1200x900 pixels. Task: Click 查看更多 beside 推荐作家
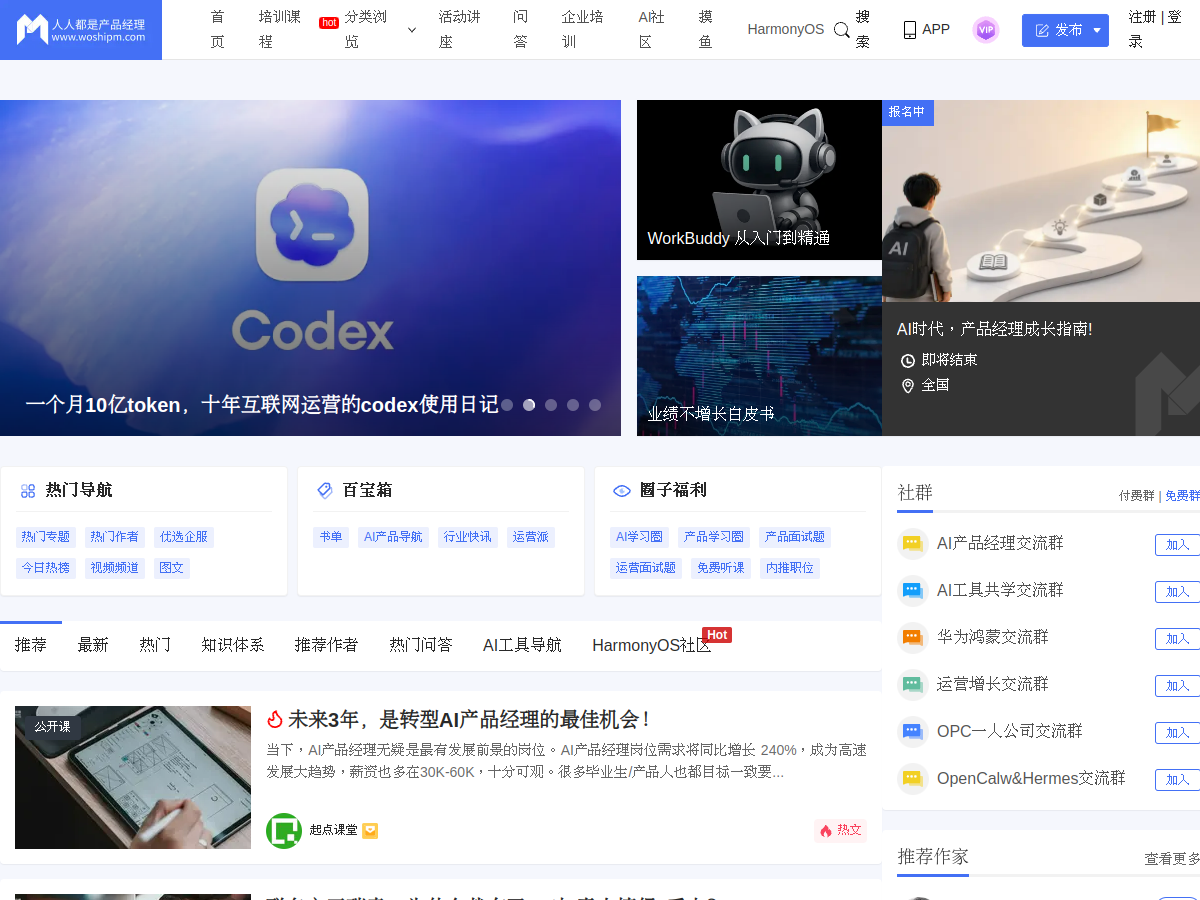pyautogui.click(x=1172, y=859)
